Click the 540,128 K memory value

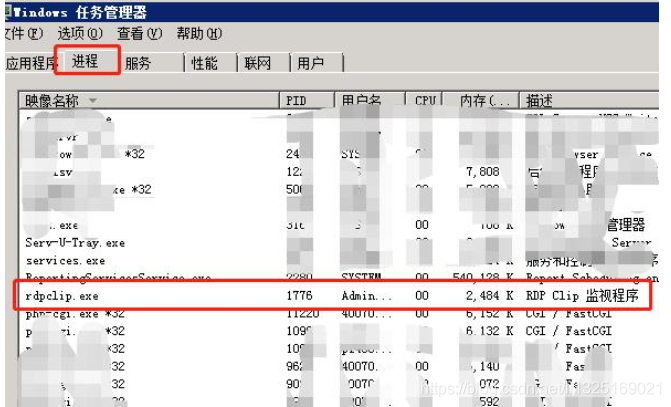point(483,277)
